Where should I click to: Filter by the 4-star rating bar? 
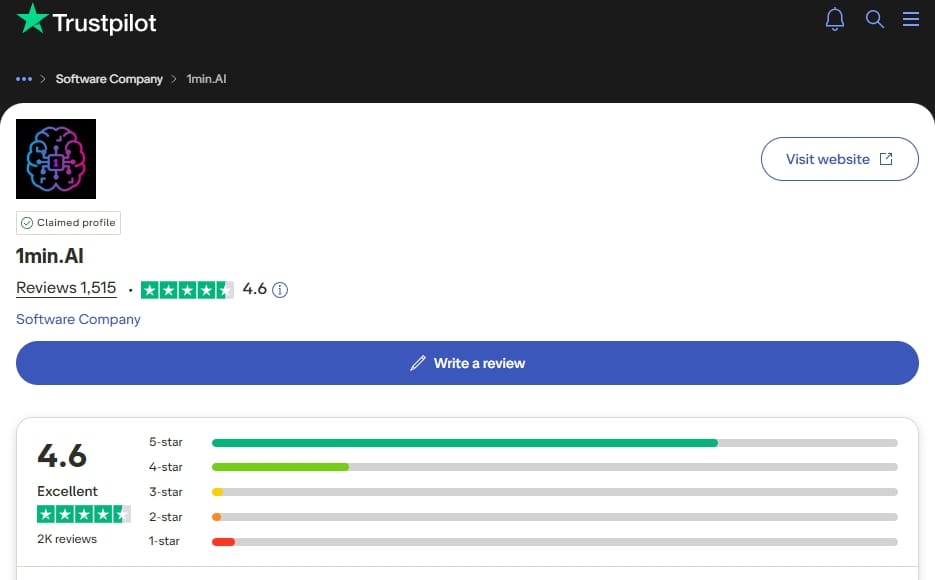[x=555, y=467]
